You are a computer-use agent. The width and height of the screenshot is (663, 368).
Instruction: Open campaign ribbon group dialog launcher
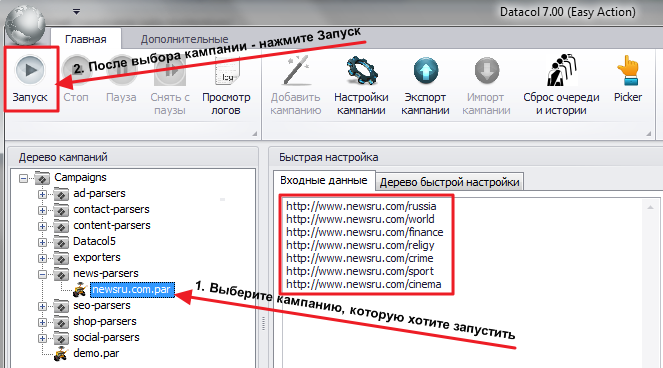point(649,134)
